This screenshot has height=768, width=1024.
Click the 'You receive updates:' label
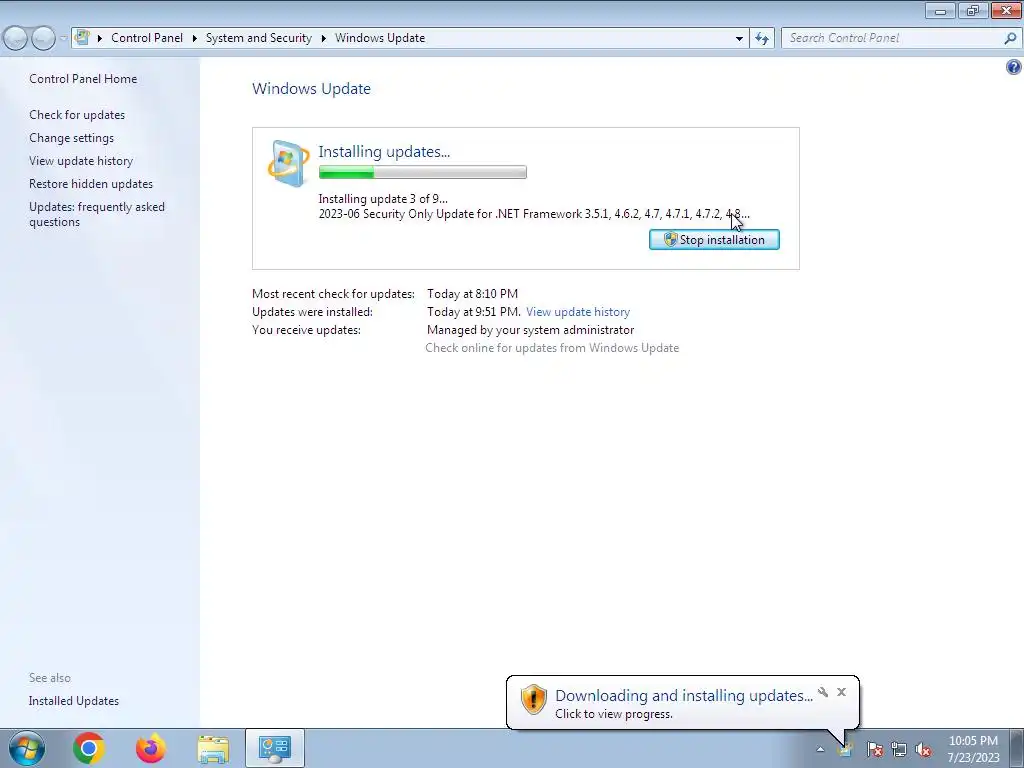(306, 330)
